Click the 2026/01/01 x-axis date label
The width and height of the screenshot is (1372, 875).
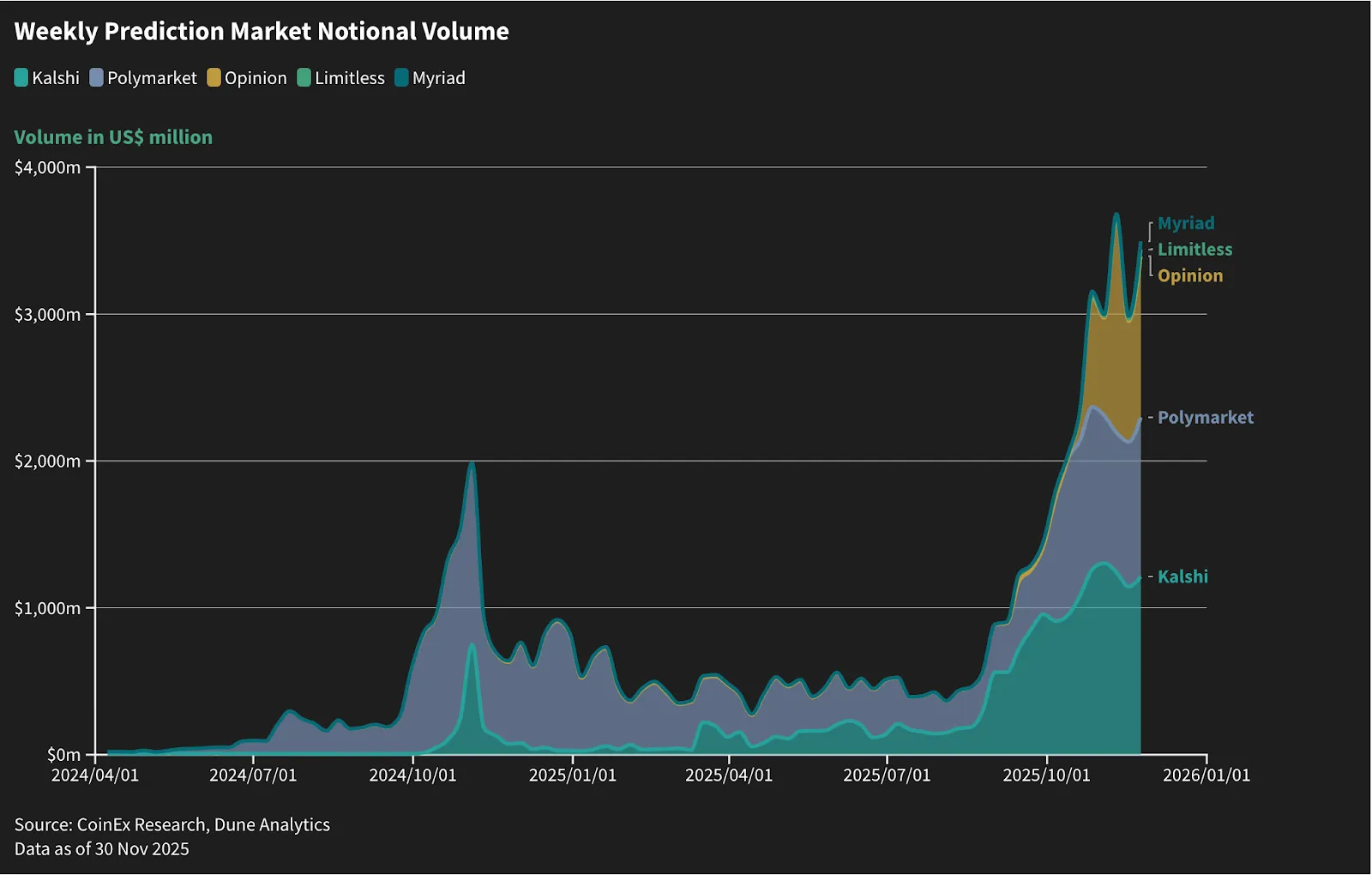1207,775
